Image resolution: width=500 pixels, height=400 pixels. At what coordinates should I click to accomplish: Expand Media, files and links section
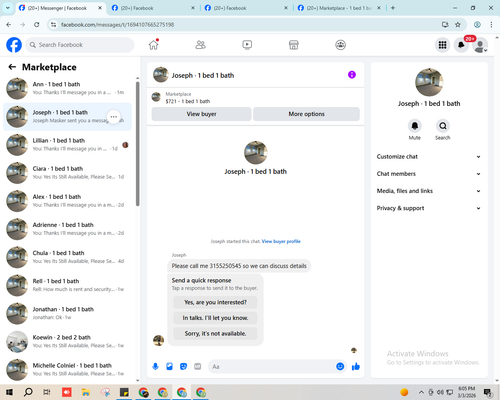pyautogui.click(x=429, y=191)
